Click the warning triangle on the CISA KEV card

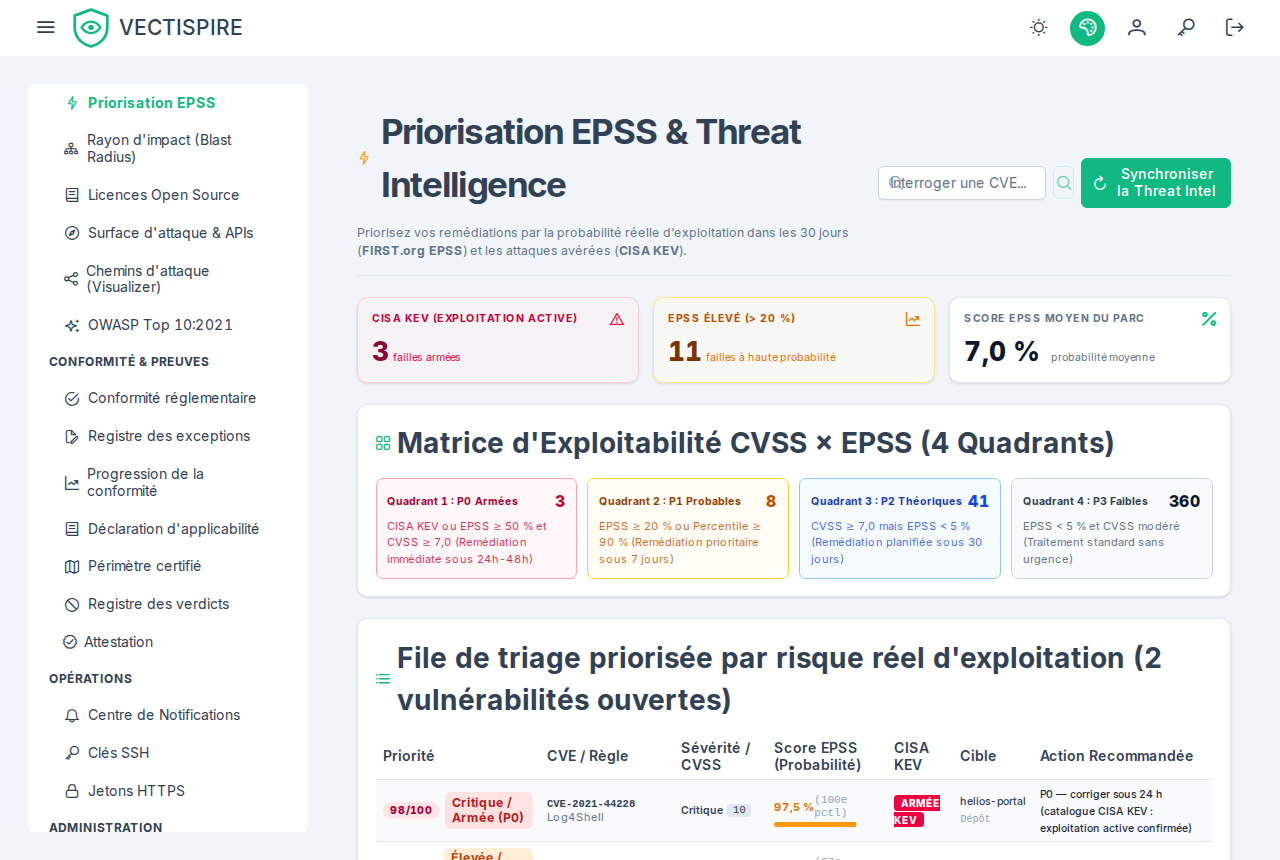pyautogui.click(x=617, y=319)
